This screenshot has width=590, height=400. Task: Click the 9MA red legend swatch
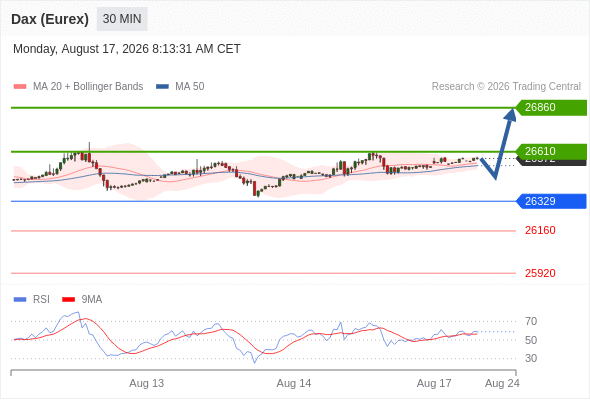[x=68, y=300]
